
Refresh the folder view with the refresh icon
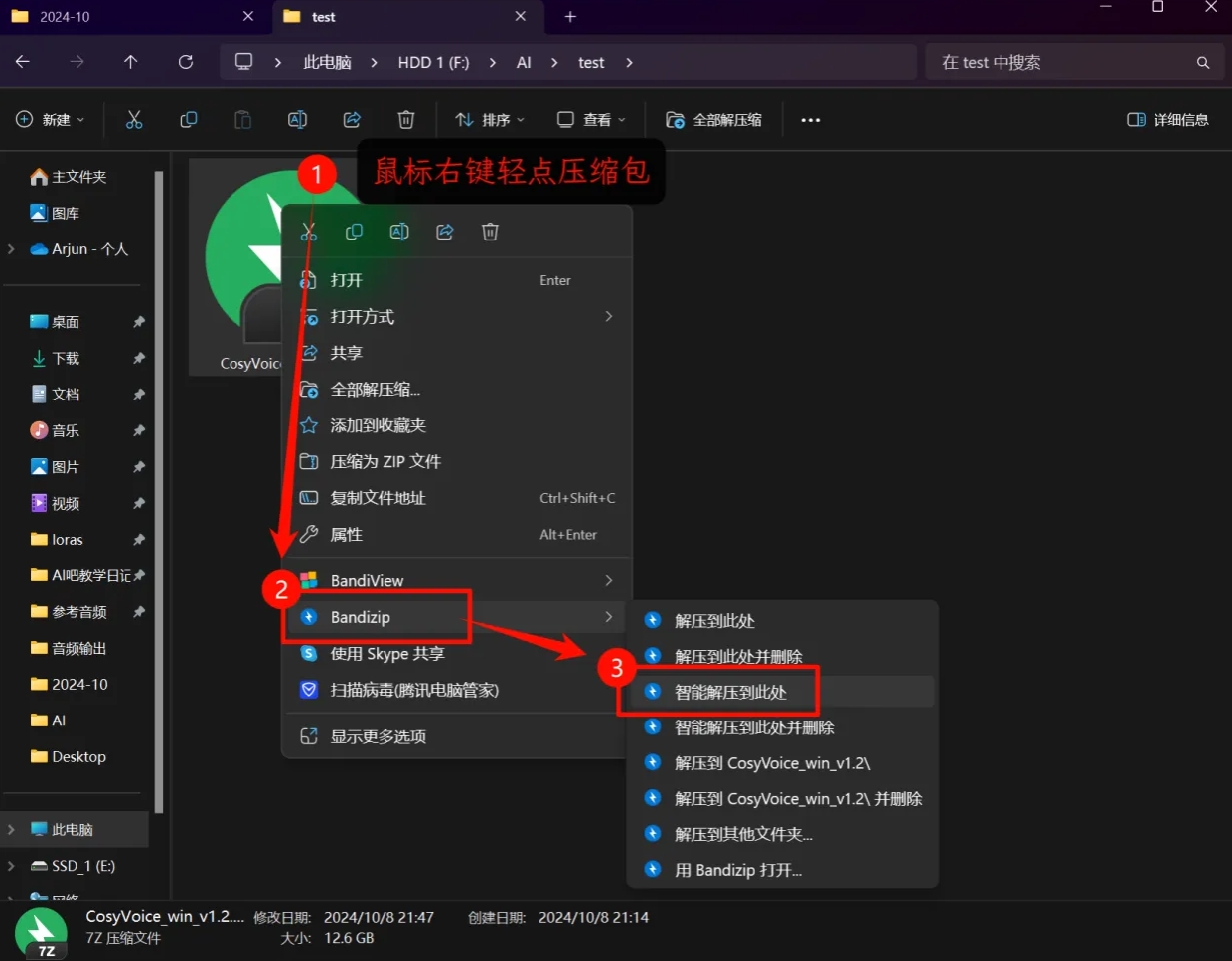pos(185,61)
